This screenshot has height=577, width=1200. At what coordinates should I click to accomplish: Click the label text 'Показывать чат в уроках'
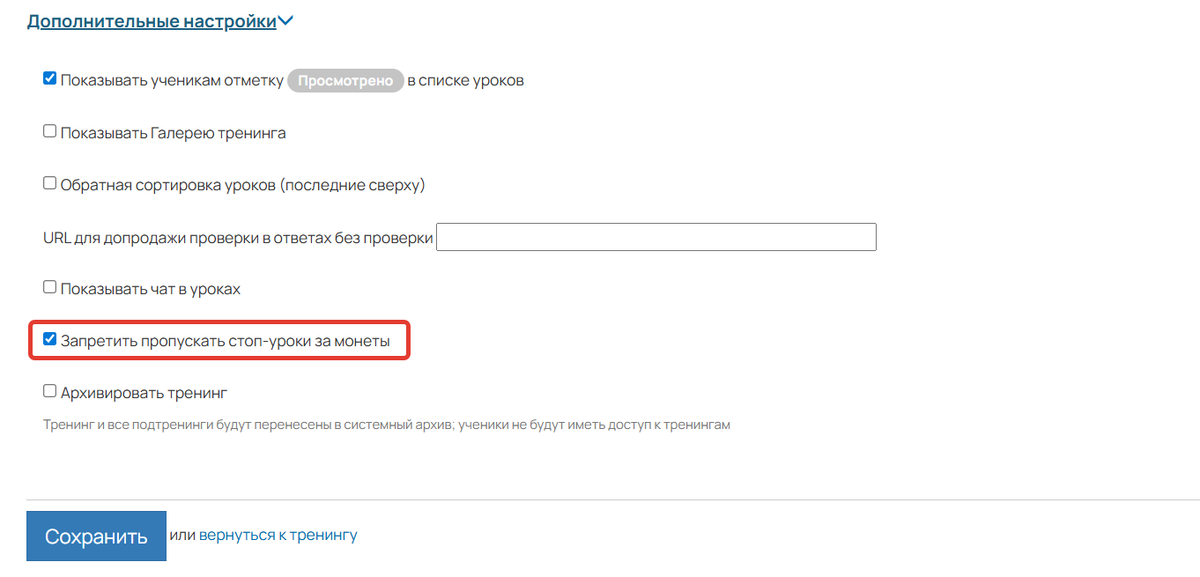coord(150,289)
